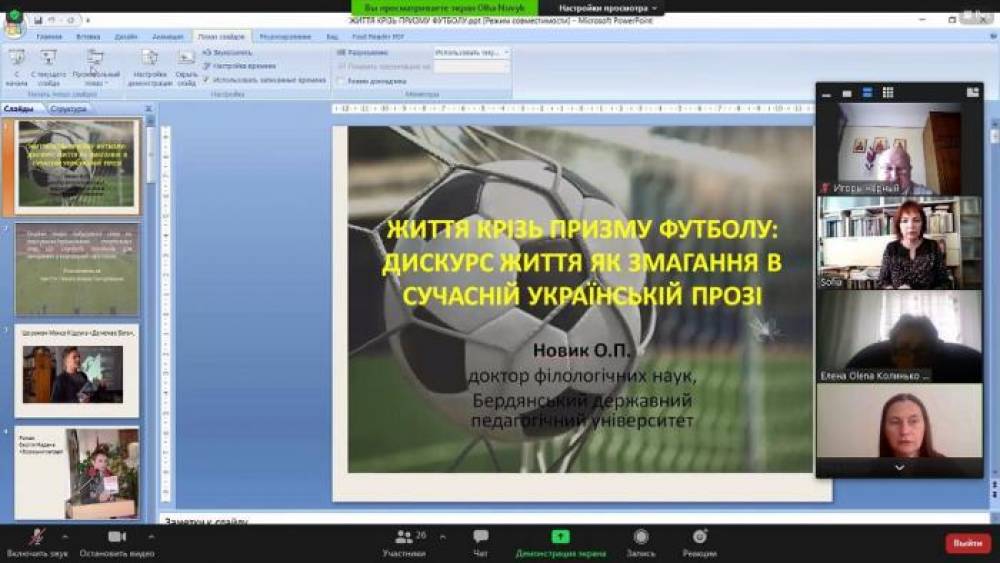Switch video panel to grid view
Screen dimensions: 1000x563
888,93
